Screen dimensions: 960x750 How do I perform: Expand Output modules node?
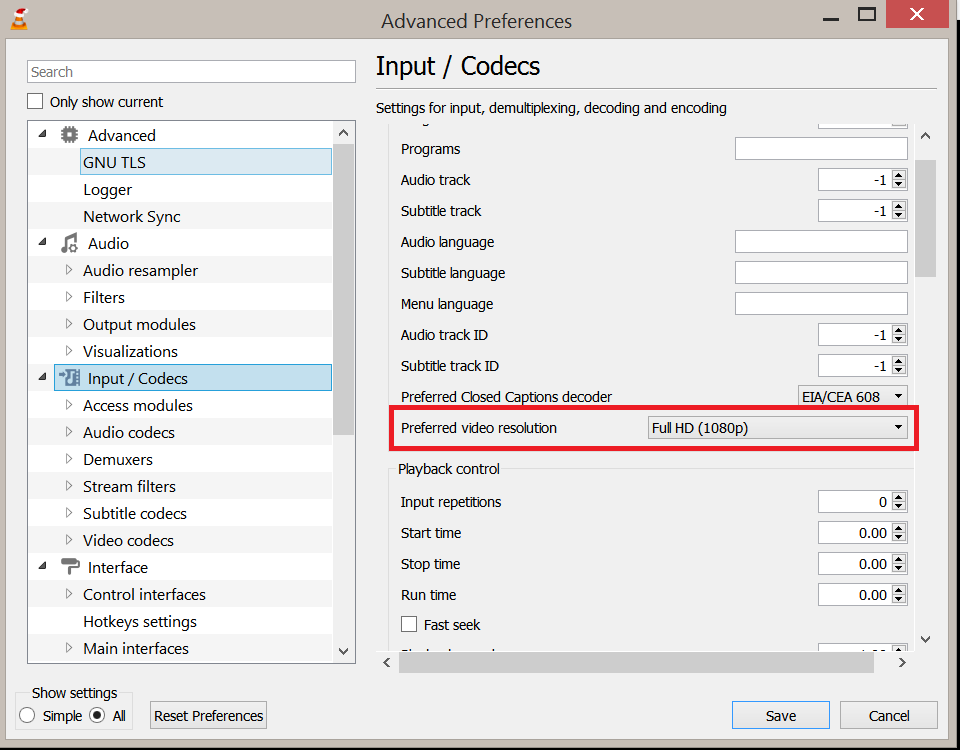pos(69,323)
